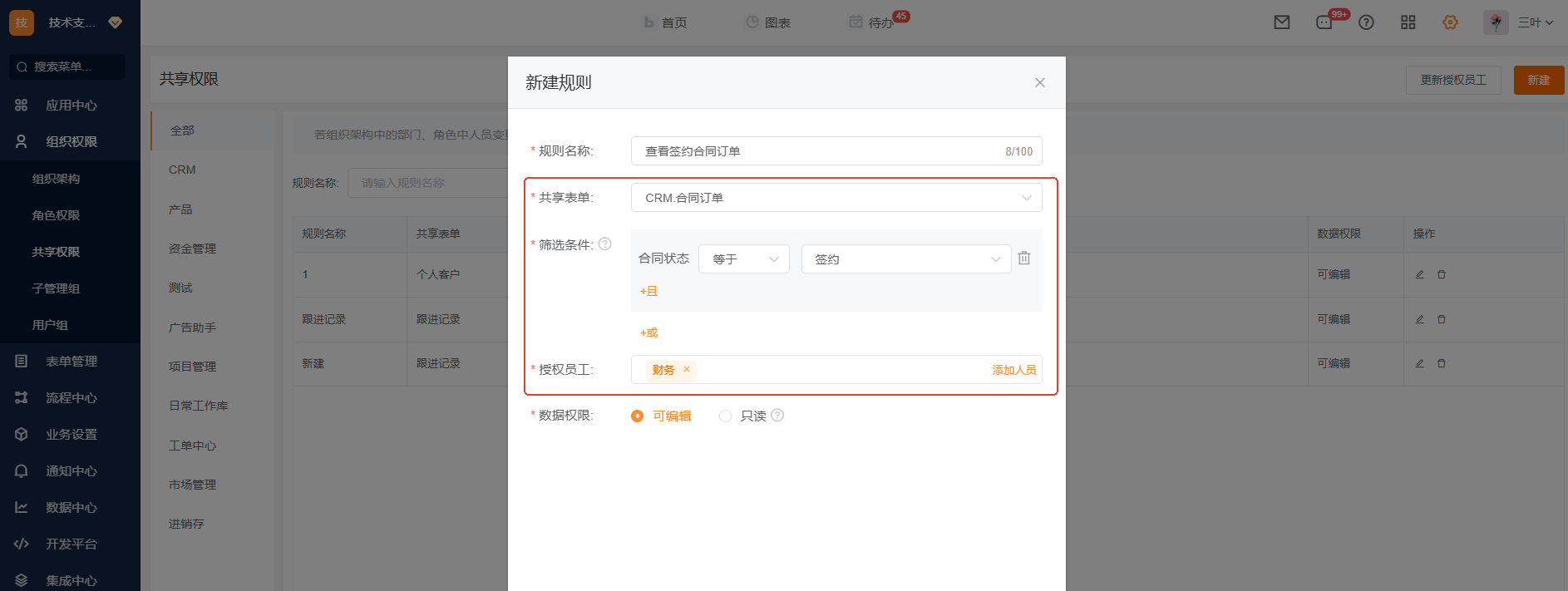Click help icon next to 只读 option
This screenshot has height=591, width=1568.
click(777, 416)
